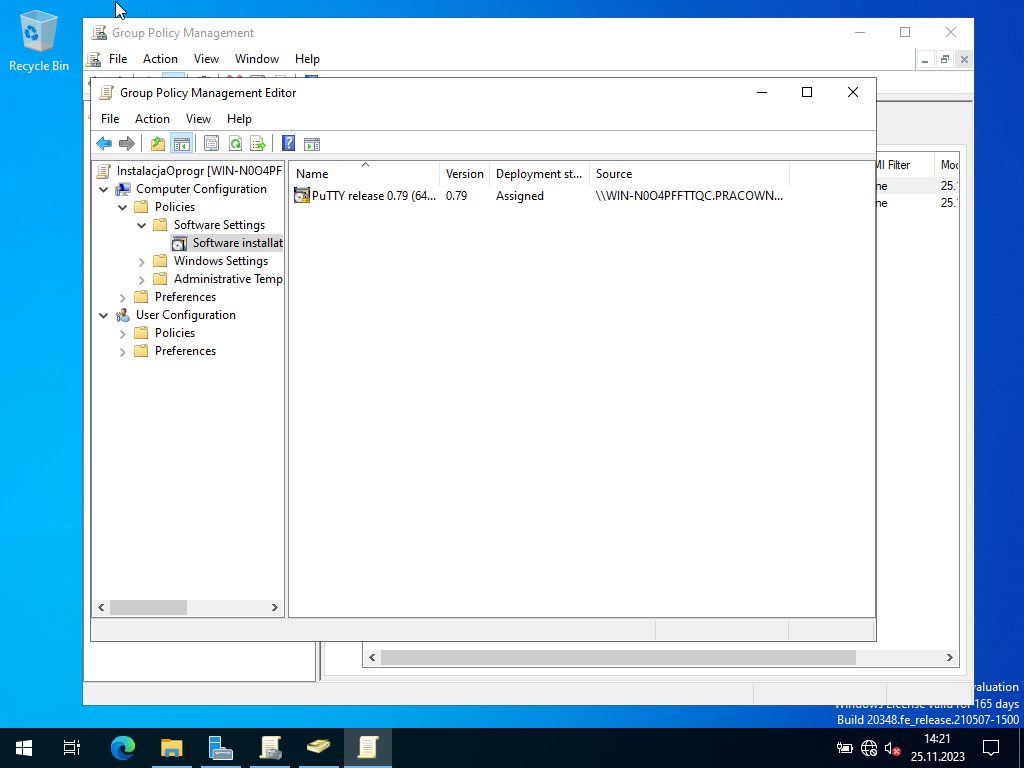Select User Configuration in the tree
The height and width of the screenshot is (768, 1024).
click(x=185, y=315)
